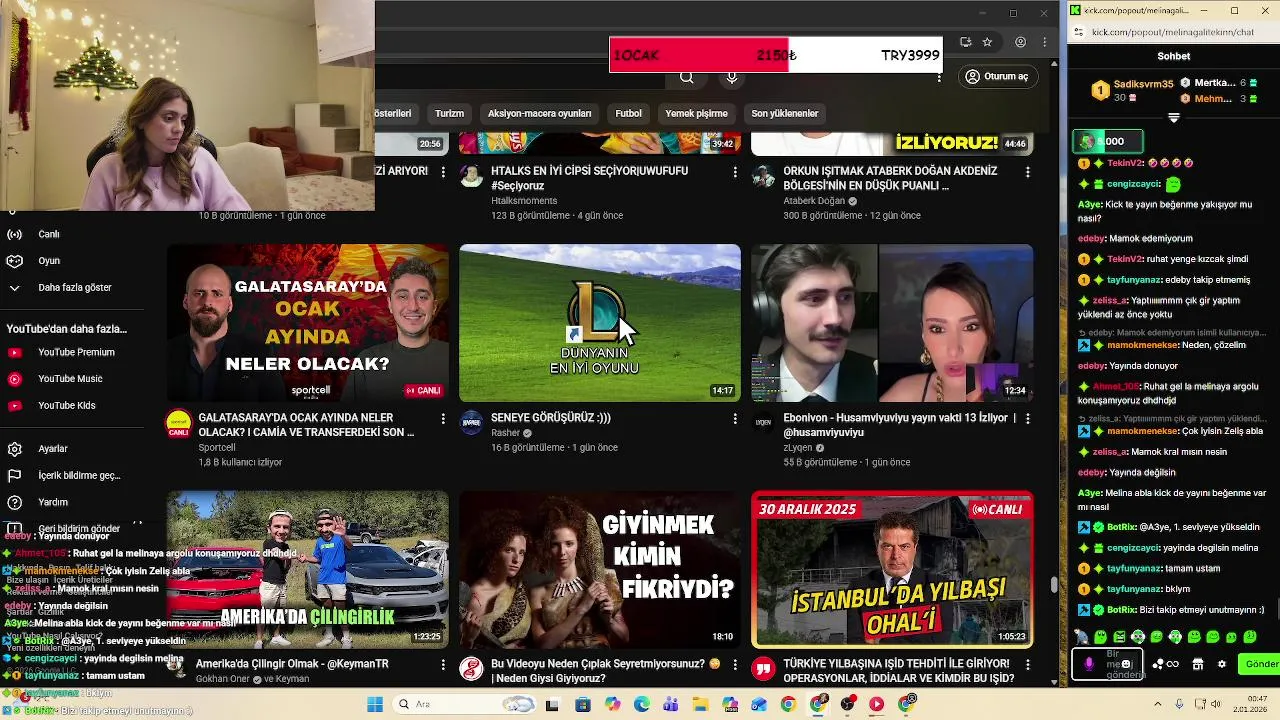The height and width of the screenshot is (720, 1280).
Task: Open Gökhan Öner ve Keyman channel link
Action: coord(252,679)
